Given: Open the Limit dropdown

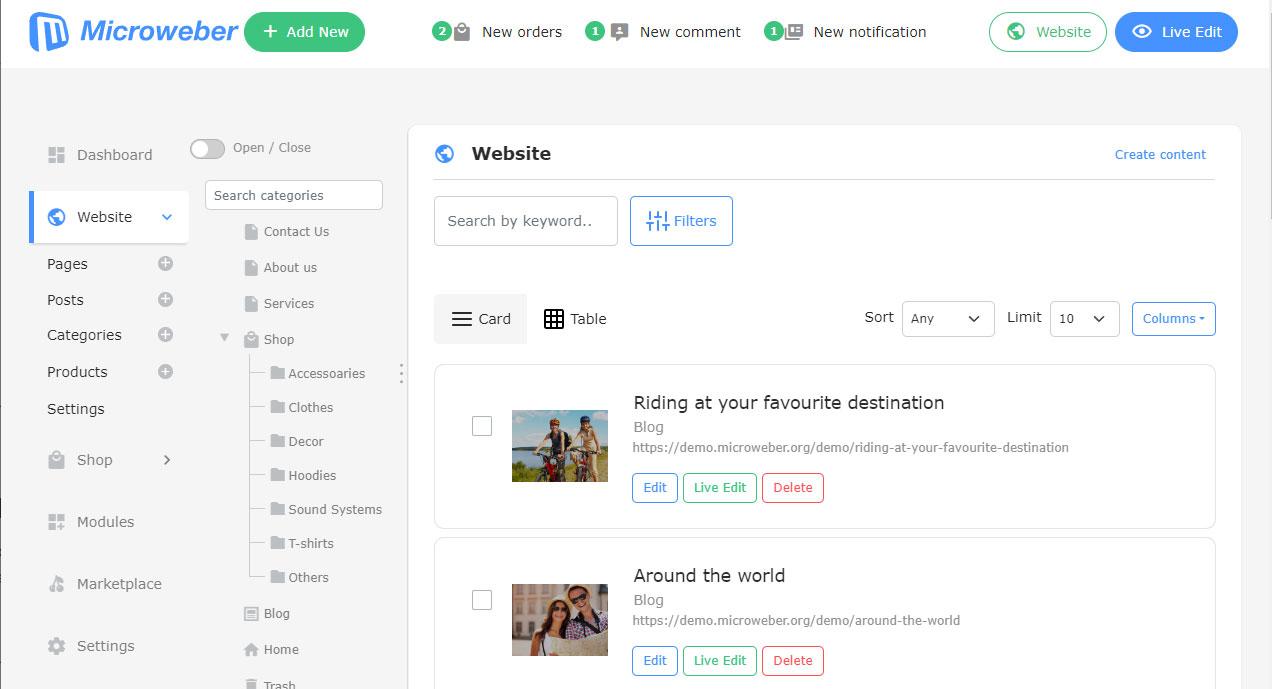Looking at the screenshot, I should 1084,319.
